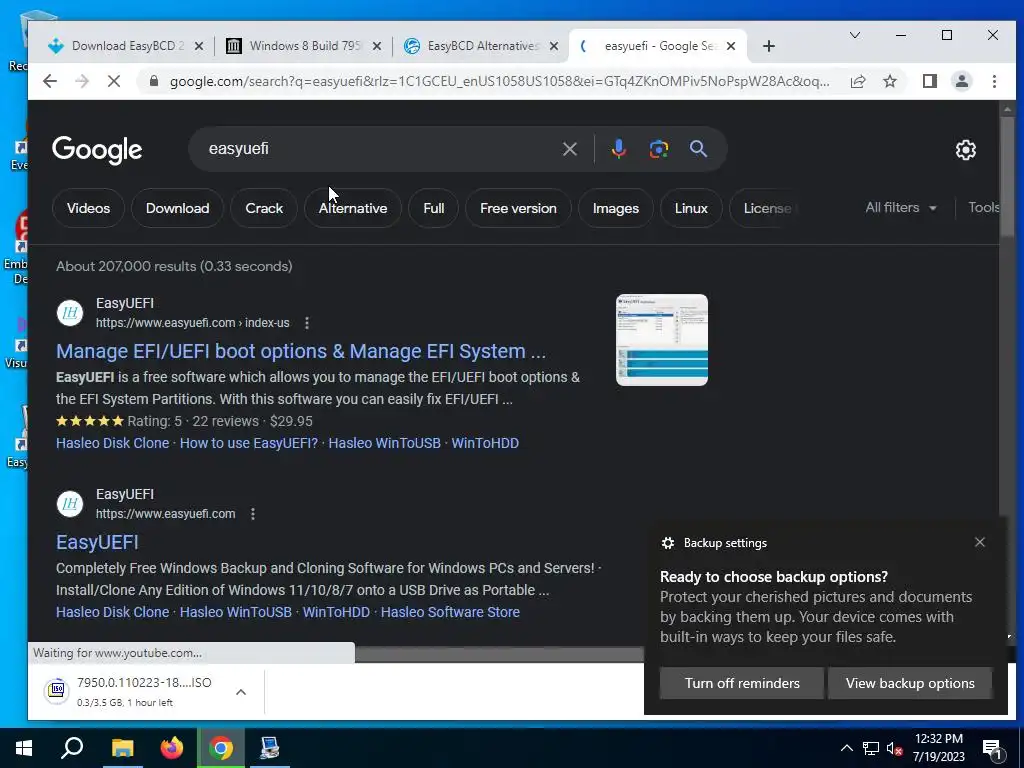Open the WinToHDD sitelink under first result
This screenshot has width=1024, height=768.
[x=485, y=443]
